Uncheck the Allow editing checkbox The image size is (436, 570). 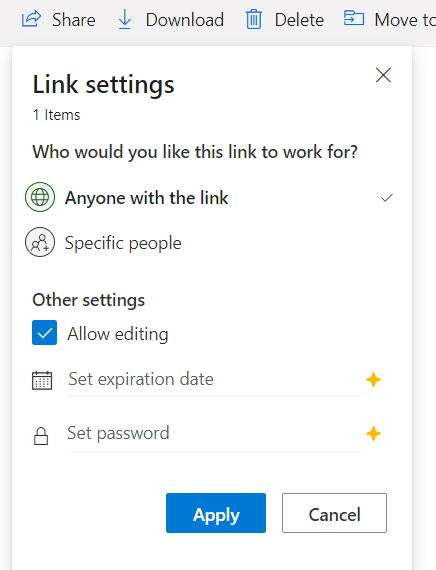[44, 333]
